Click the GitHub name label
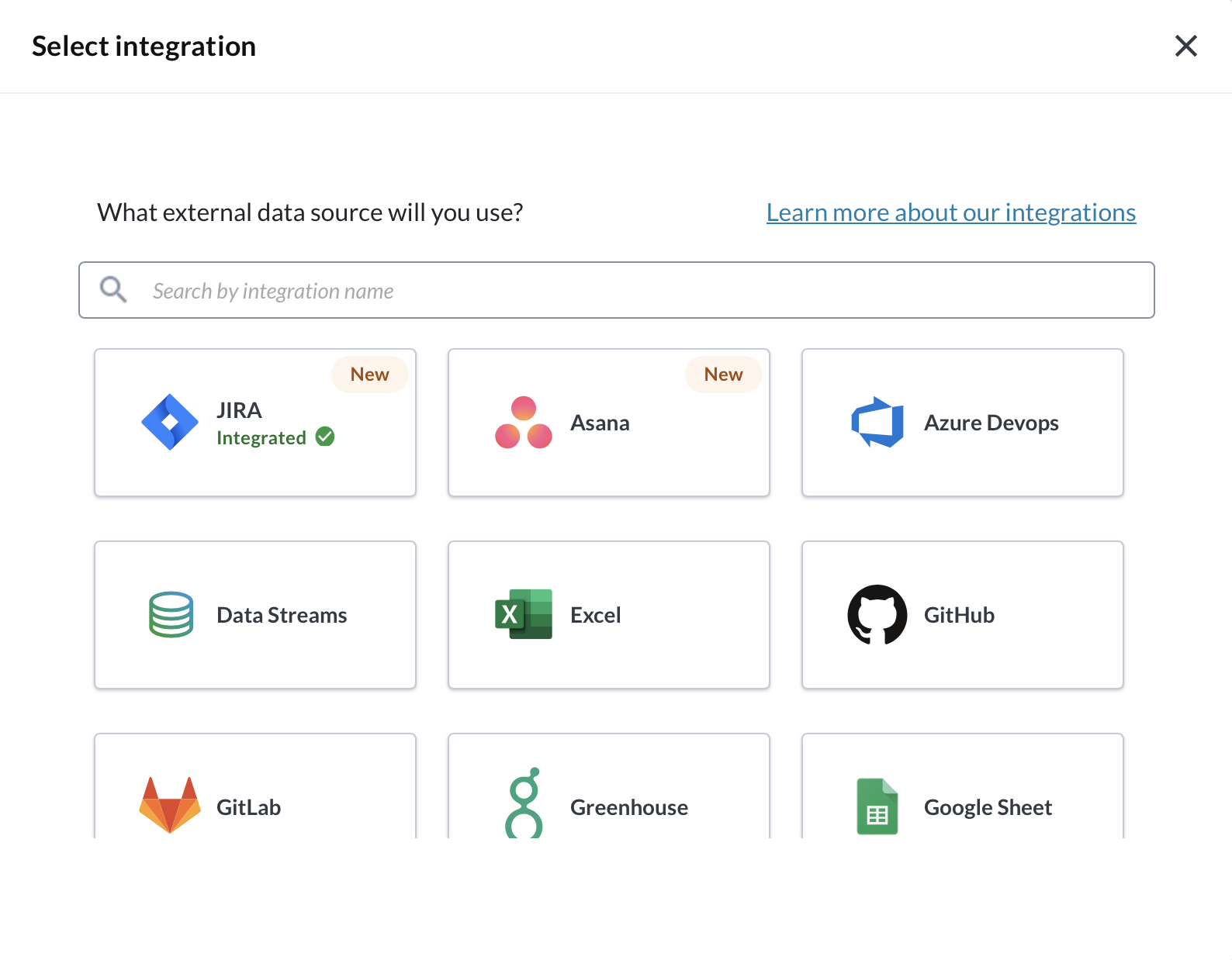The height and width of the screenshot is (960, 1232). coord(959,615)
